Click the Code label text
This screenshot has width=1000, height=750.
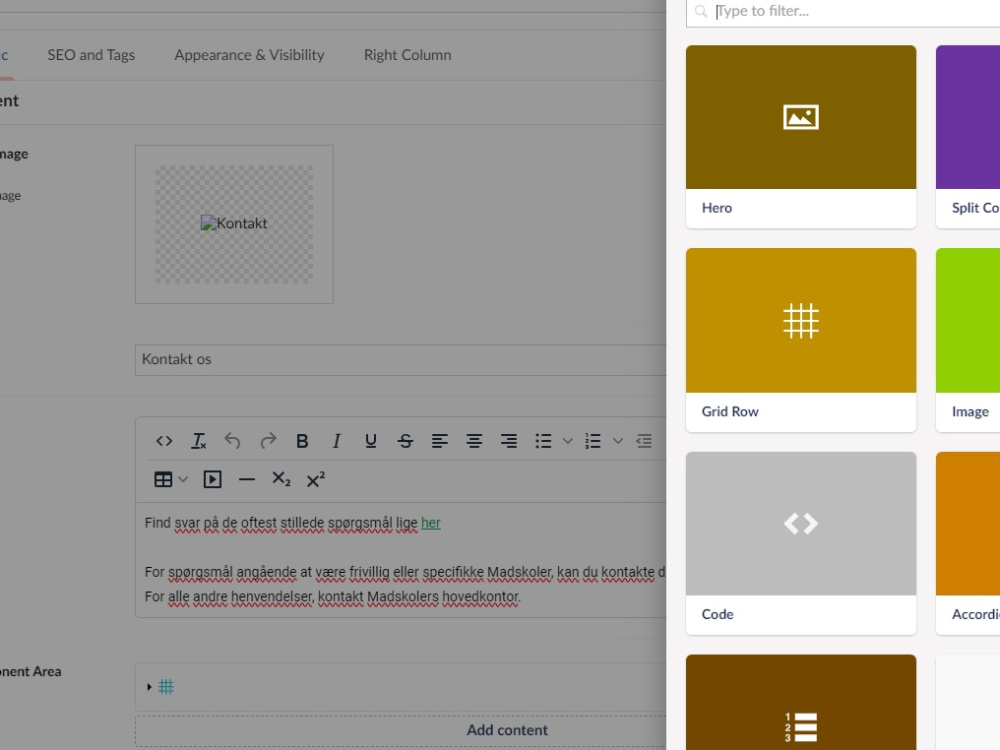tap(717, 614)
